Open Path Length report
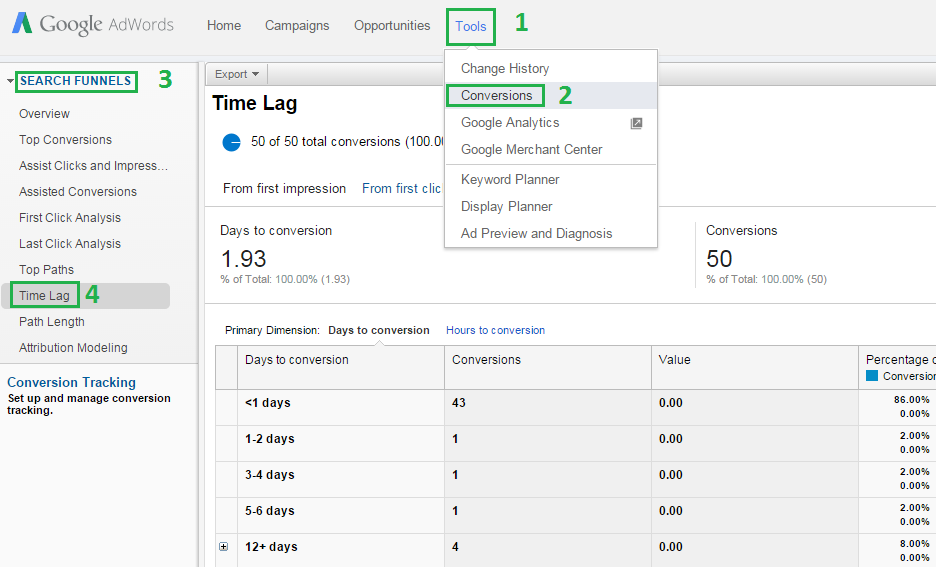 click(x=51, y=322)
